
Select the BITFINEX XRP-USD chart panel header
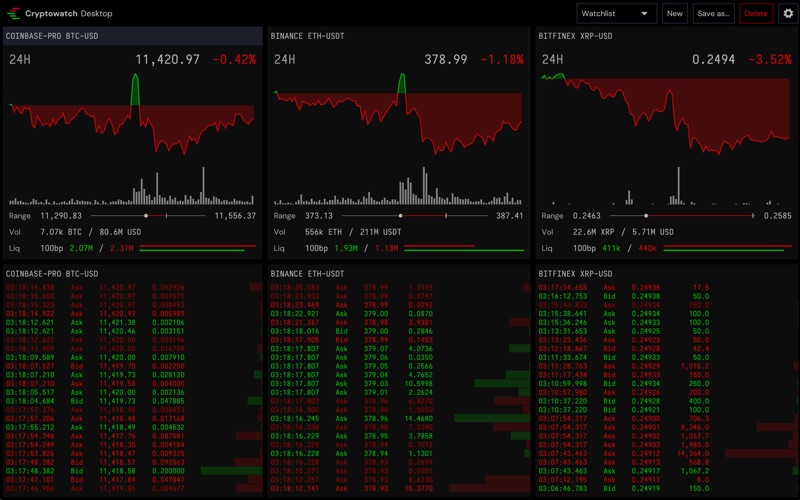pyautogui.click(x=666, y=36)
